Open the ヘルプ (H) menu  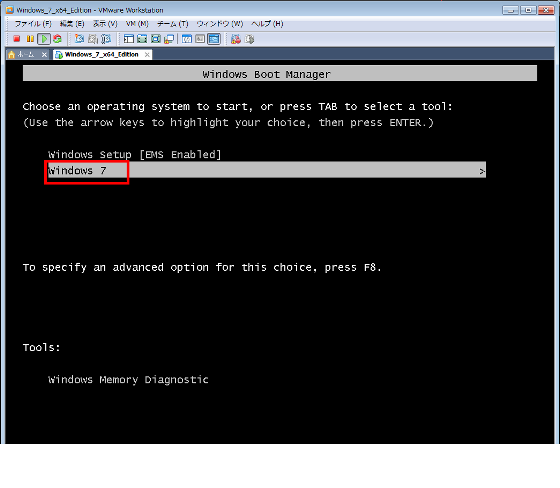[x=267, y=24]
